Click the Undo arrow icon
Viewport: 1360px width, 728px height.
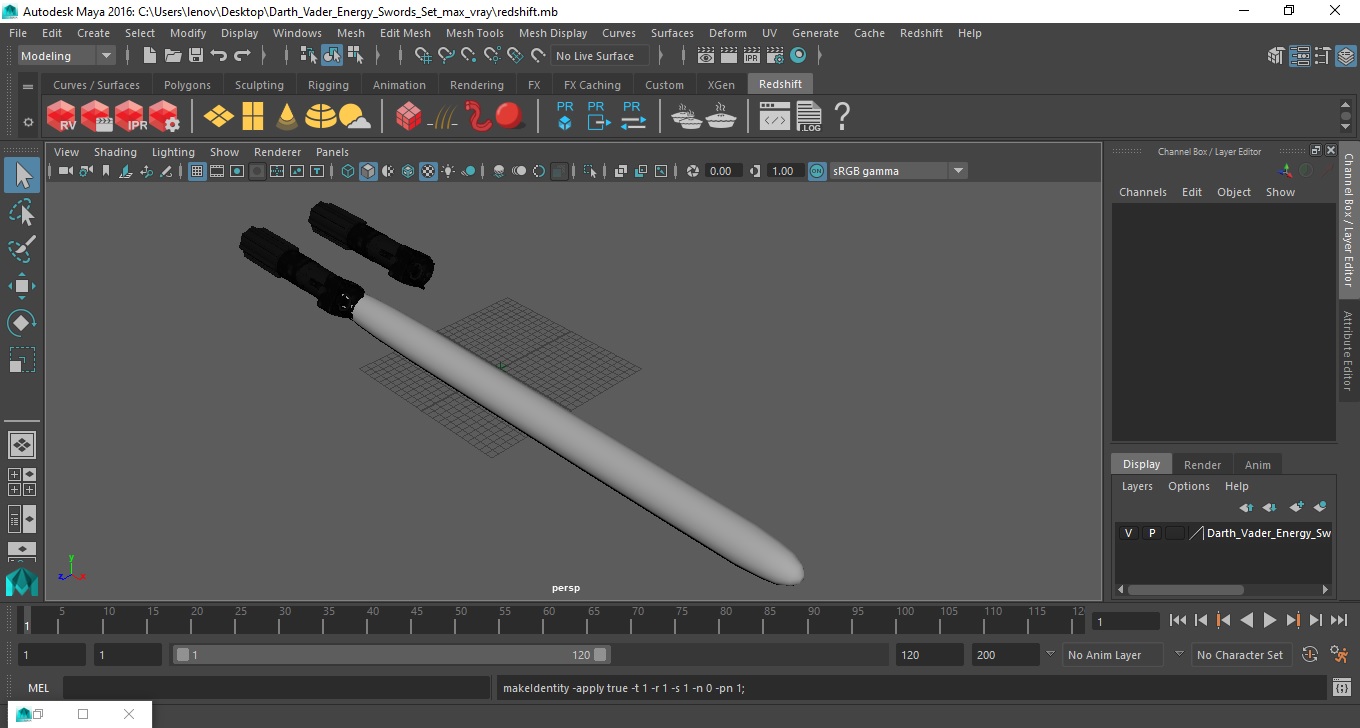coord(219,56)
